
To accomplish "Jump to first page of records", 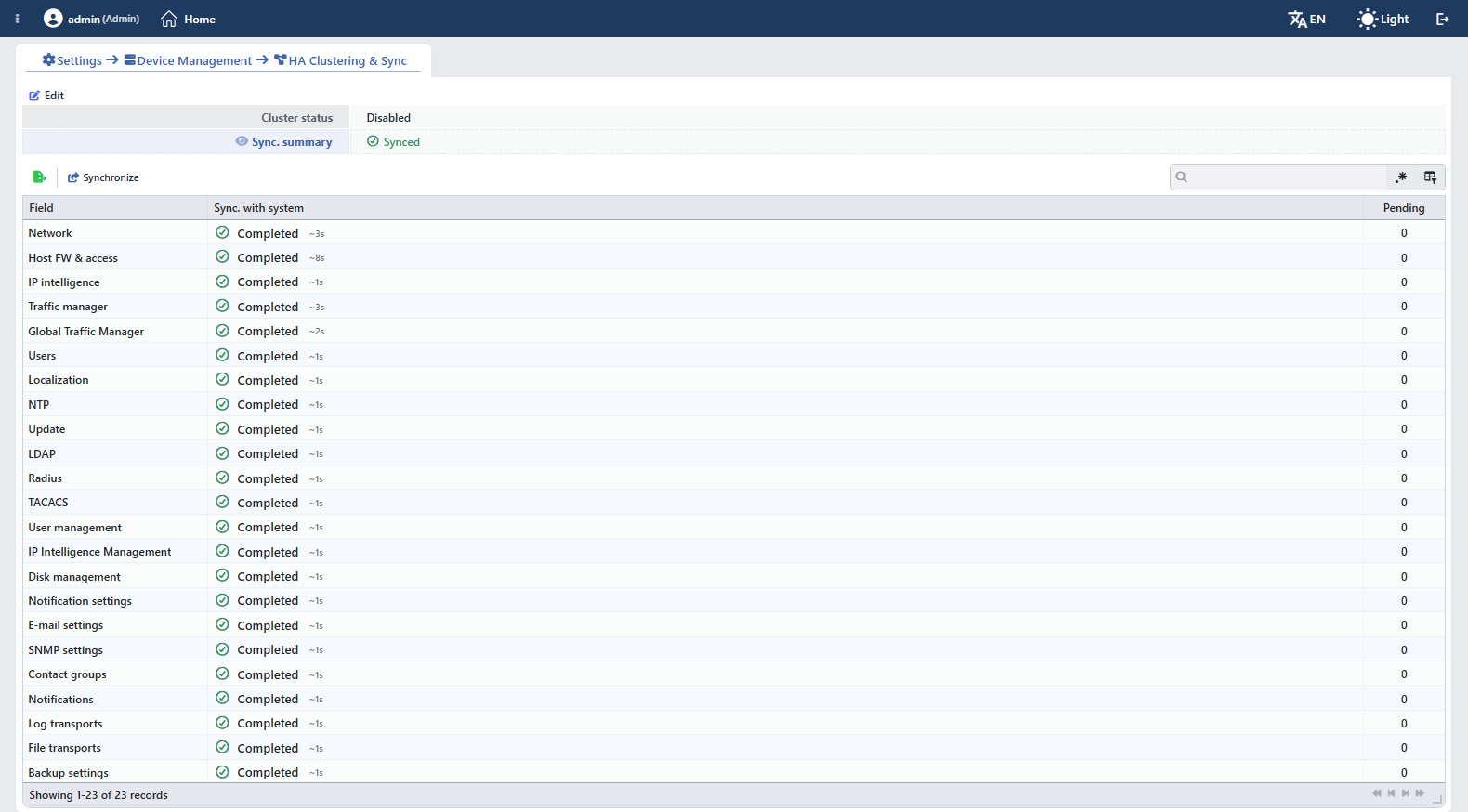I will coord(1377,793).
